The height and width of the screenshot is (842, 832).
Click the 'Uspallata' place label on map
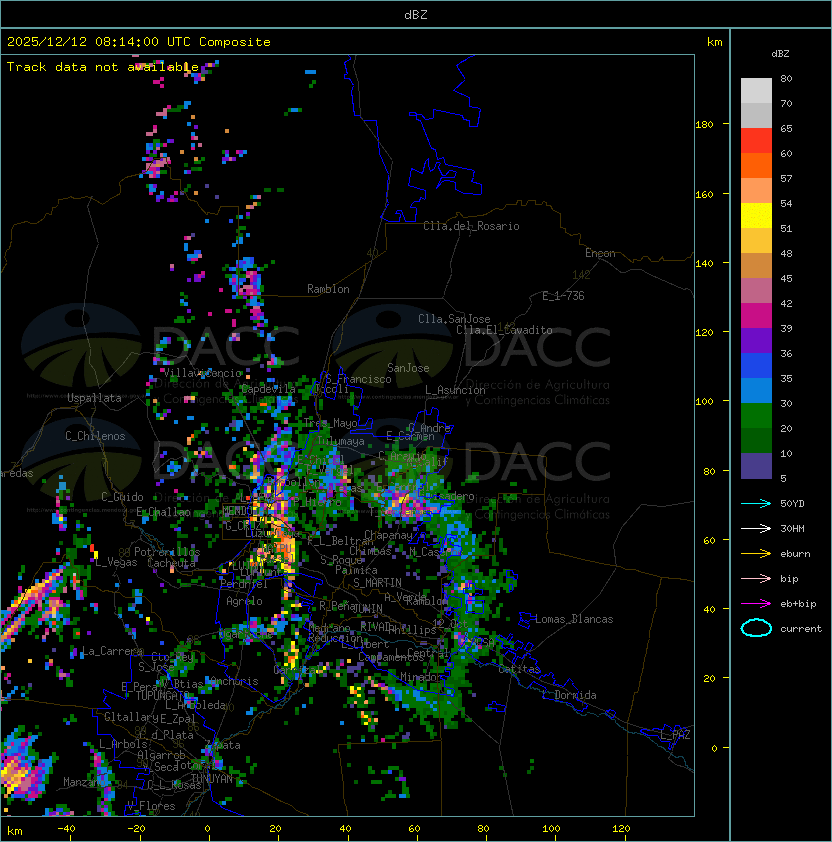(x=95, y=398)
